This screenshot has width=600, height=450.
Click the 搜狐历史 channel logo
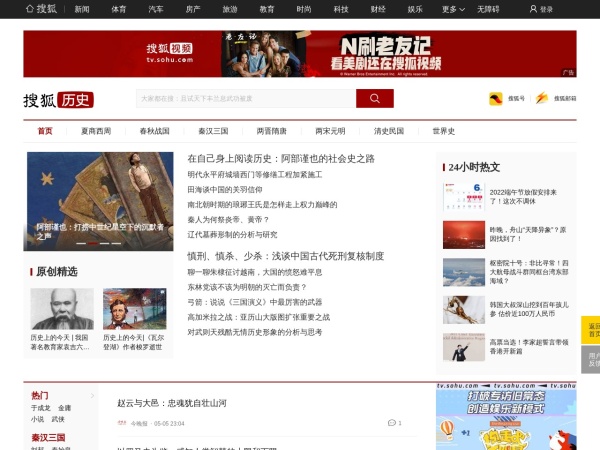pyautogui.click(x=59, y=100)
